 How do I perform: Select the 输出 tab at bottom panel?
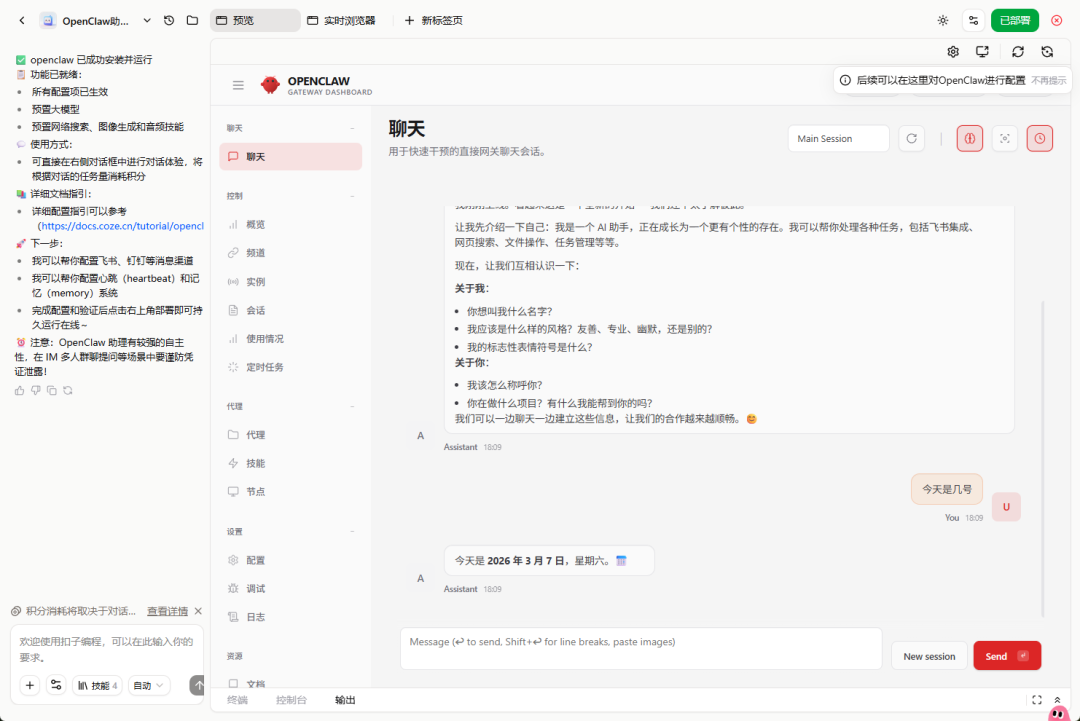pos(345,700)
